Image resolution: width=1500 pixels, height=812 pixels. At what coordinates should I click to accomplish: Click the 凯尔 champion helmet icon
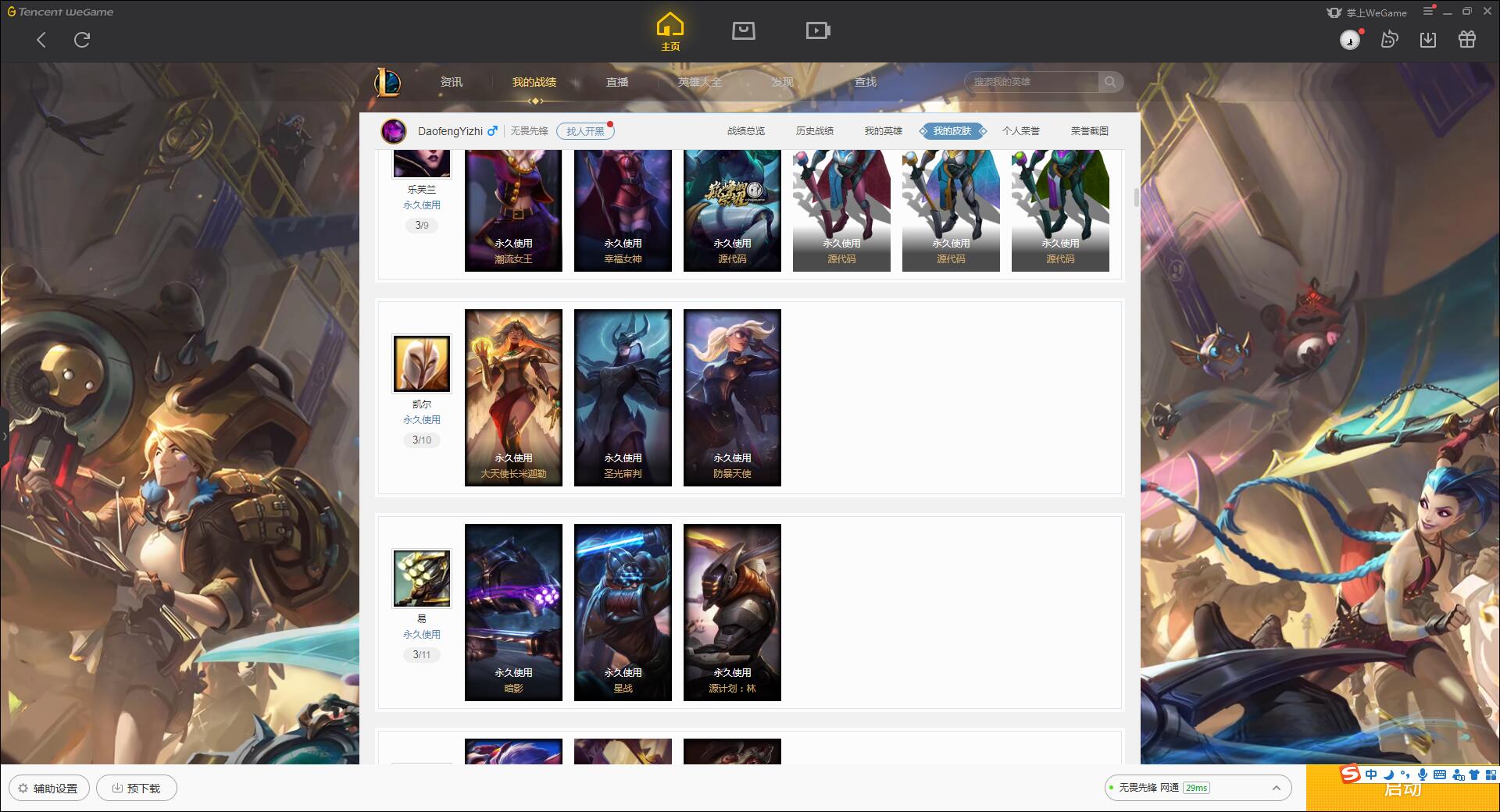422,364
